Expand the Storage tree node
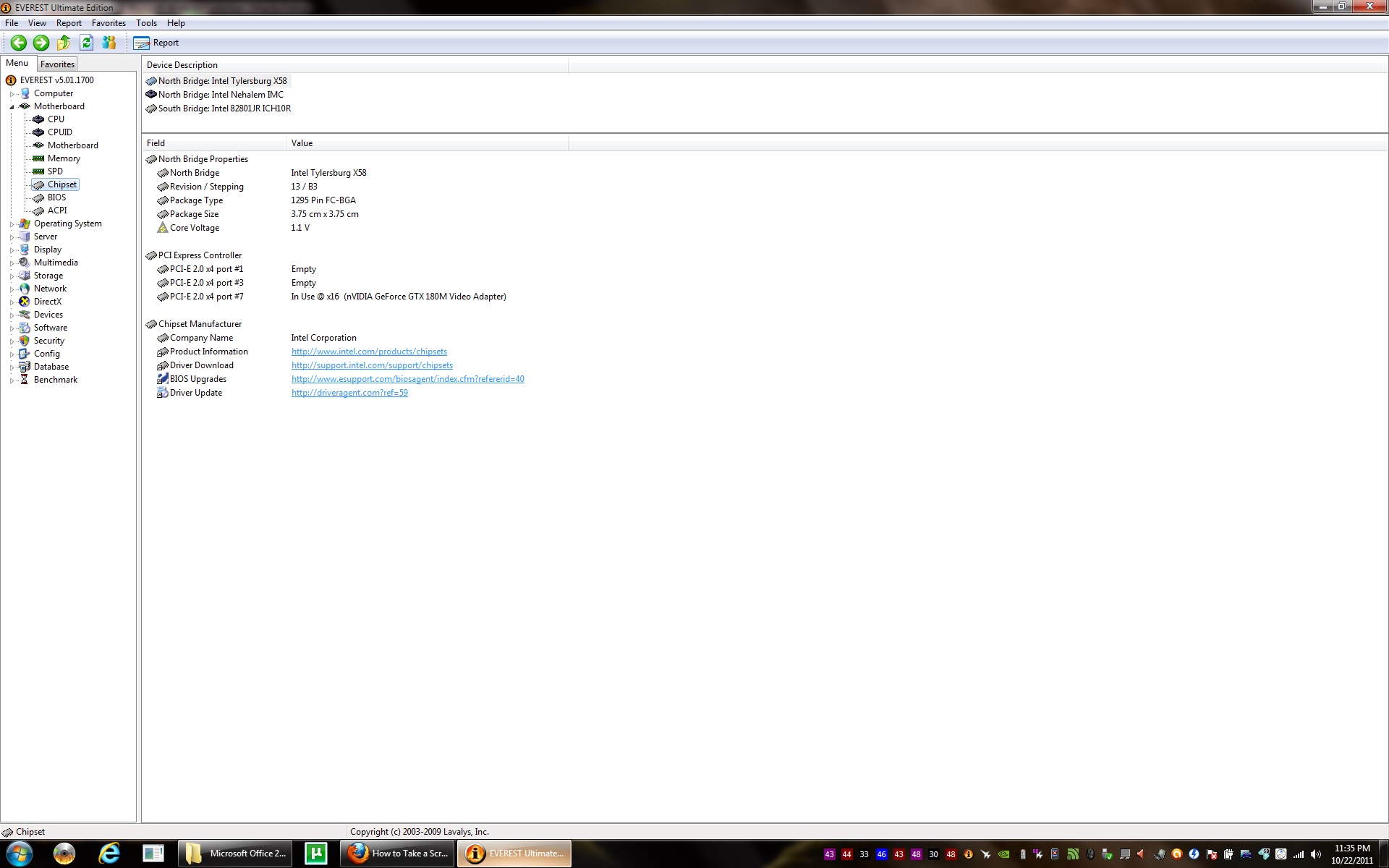Viewport: 1389px width, 868px height. click(x=12, y=276)
